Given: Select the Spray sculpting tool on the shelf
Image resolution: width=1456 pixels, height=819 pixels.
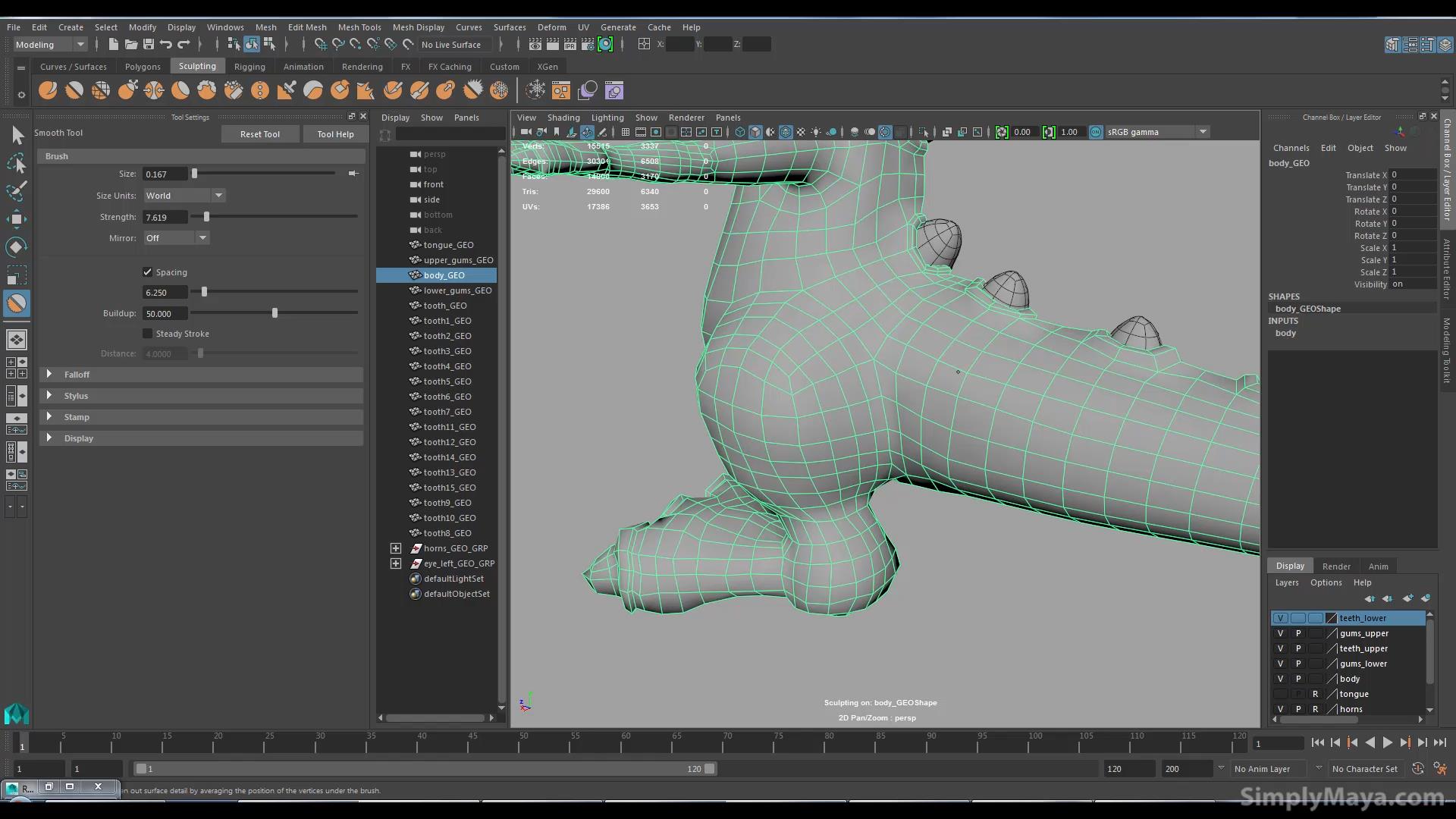Looking at the screenshot, I should tap(234, 91).
